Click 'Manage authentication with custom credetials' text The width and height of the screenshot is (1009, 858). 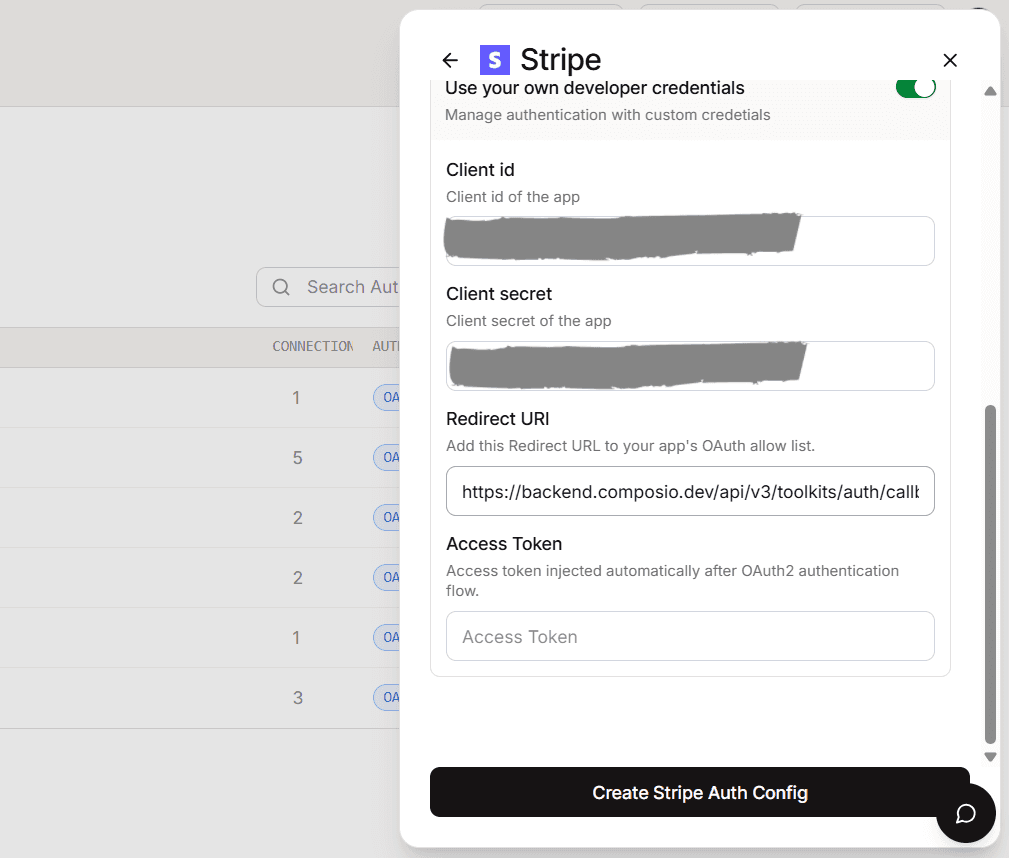tap(607, 115)
